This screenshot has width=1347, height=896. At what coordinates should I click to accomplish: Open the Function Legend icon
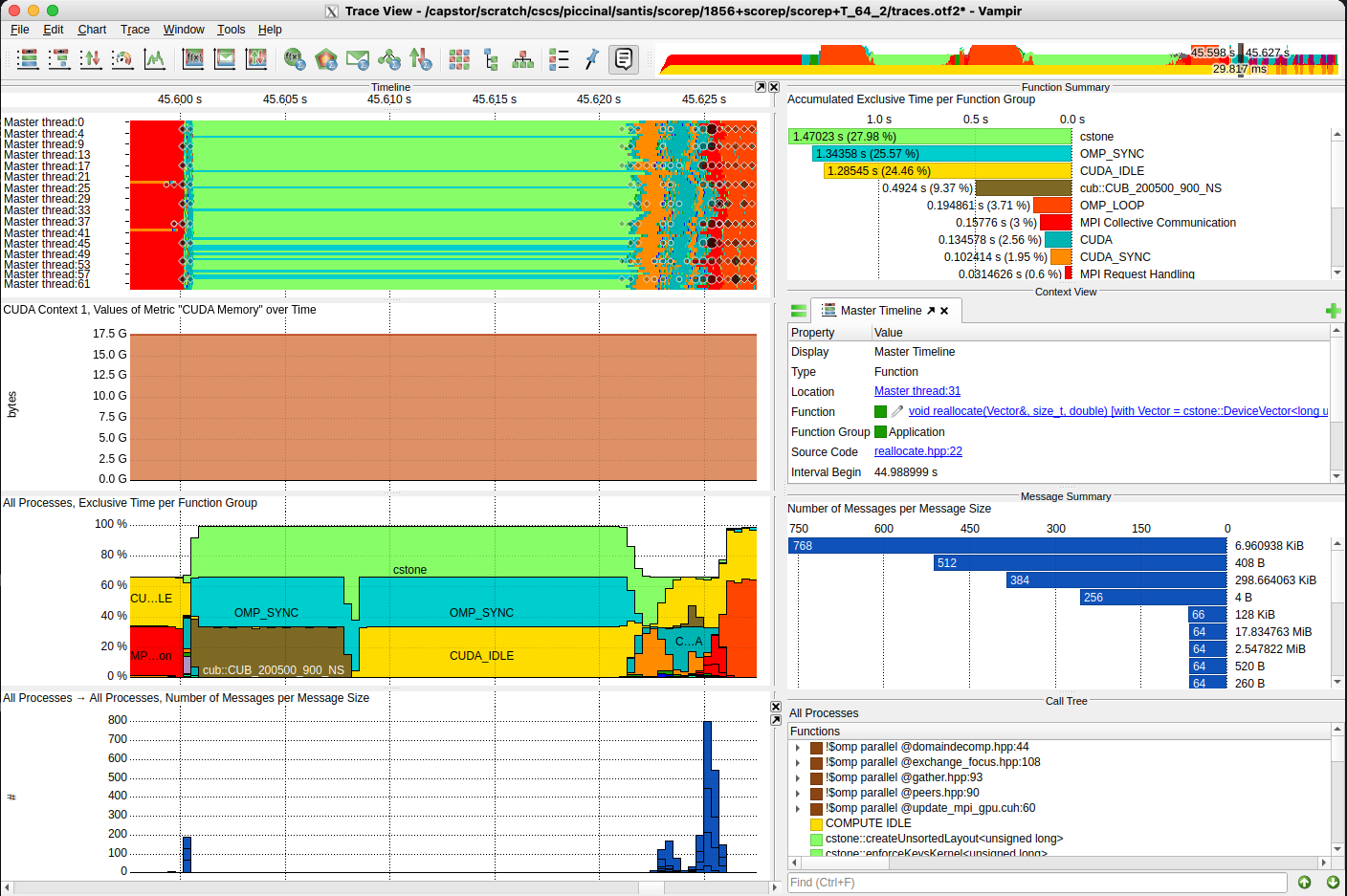(560, 59)
